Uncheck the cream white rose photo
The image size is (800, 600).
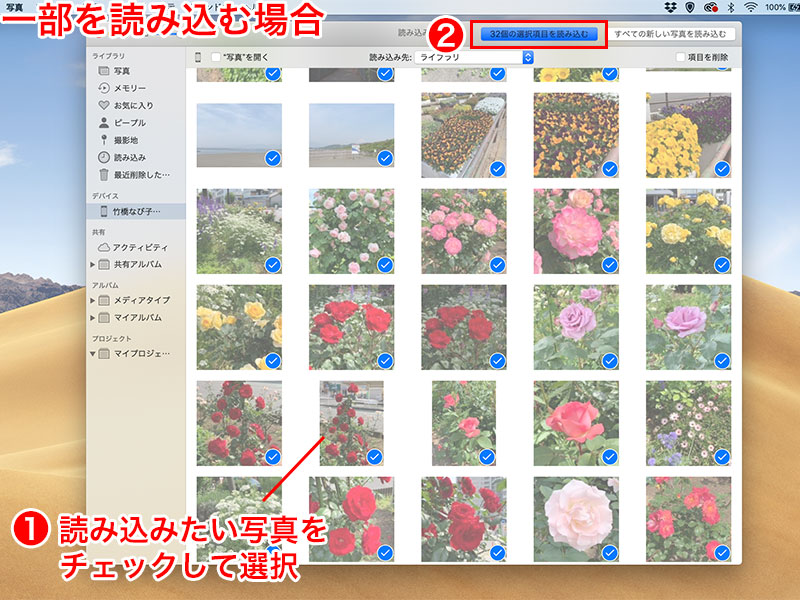610,553
